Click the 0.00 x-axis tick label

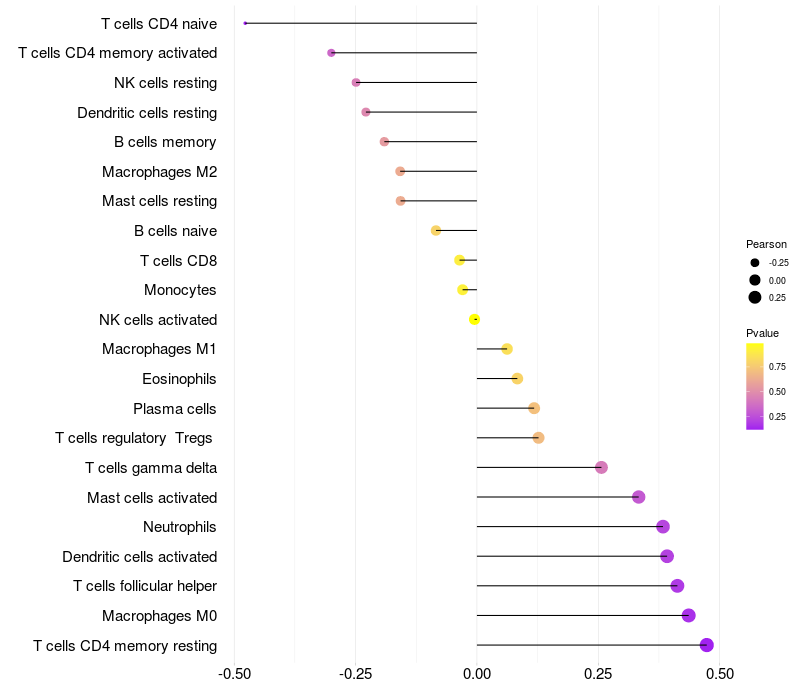click(x=477, y=674)
